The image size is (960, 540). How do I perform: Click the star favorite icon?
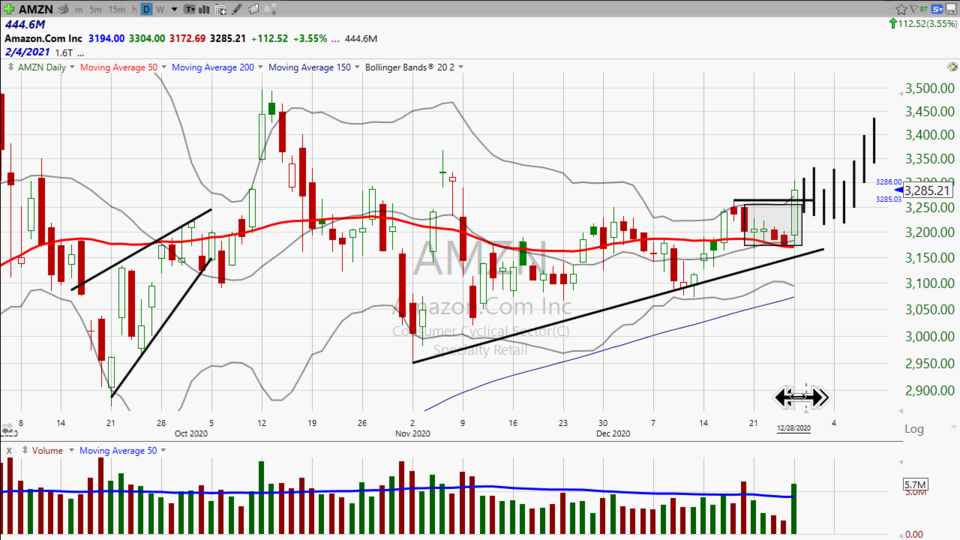pos(901,9)
